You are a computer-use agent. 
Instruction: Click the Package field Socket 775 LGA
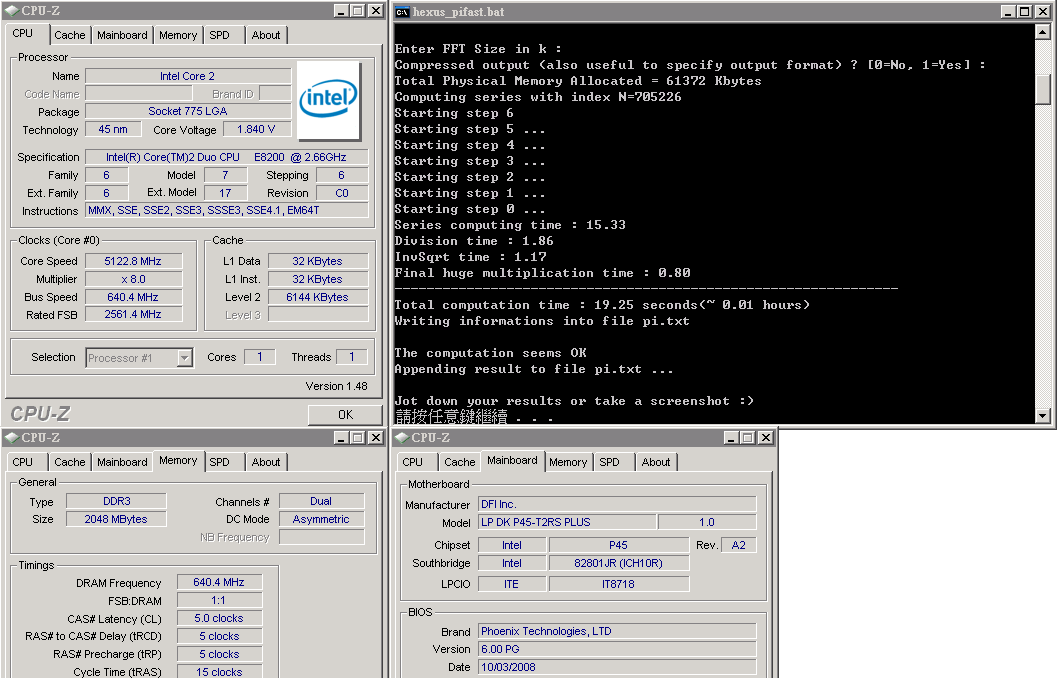(x=188, y=111)
